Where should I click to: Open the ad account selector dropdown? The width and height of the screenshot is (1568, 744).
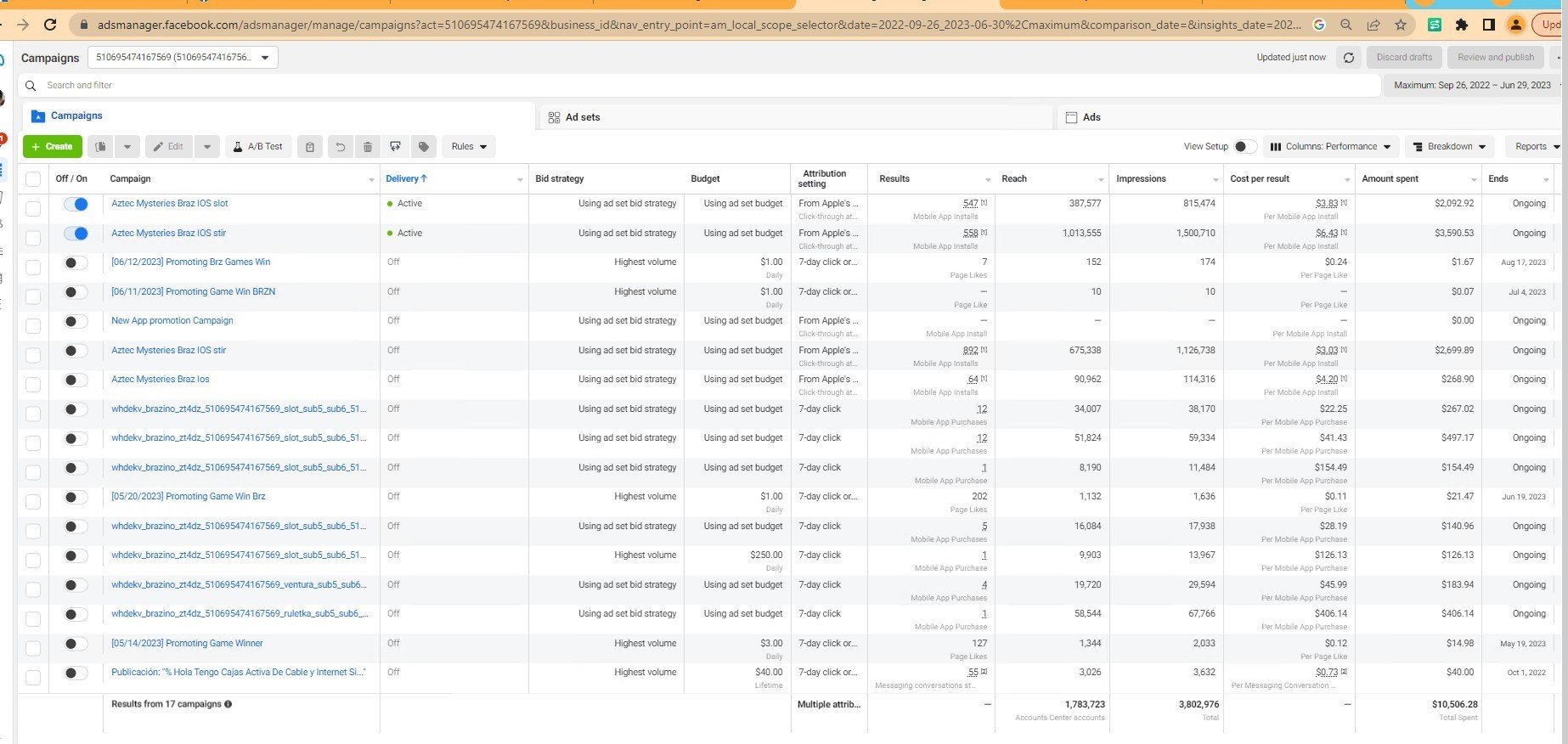pos(183,58)
